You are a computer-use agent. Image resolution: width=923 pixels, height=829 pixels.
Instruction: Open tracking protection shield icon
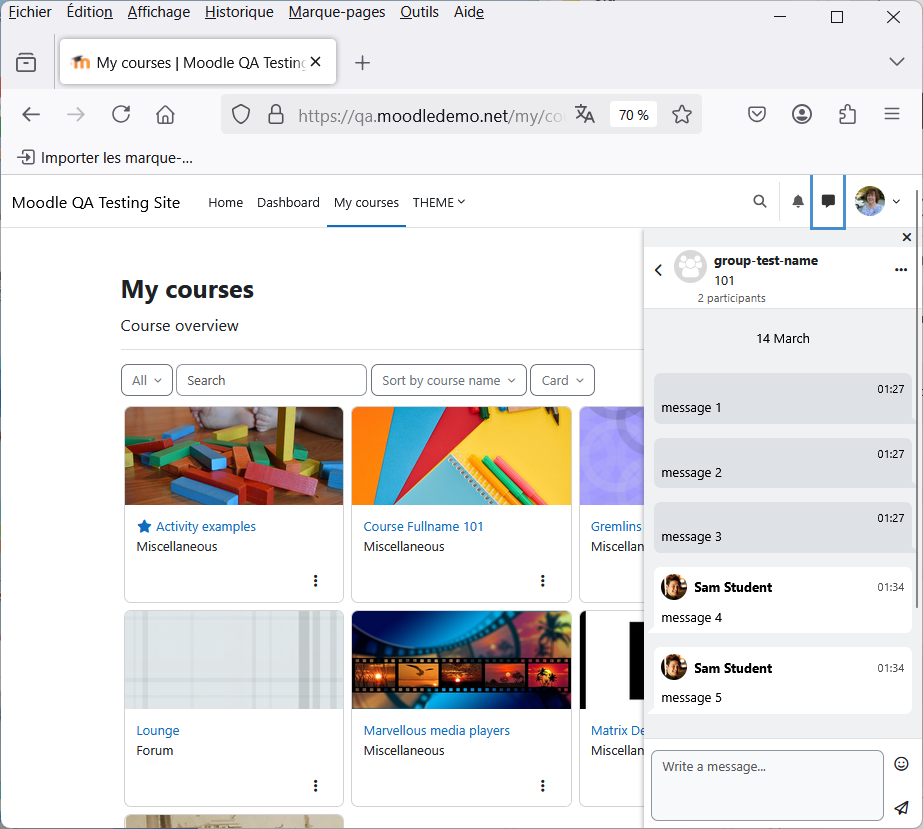click(x=241, y=114)
